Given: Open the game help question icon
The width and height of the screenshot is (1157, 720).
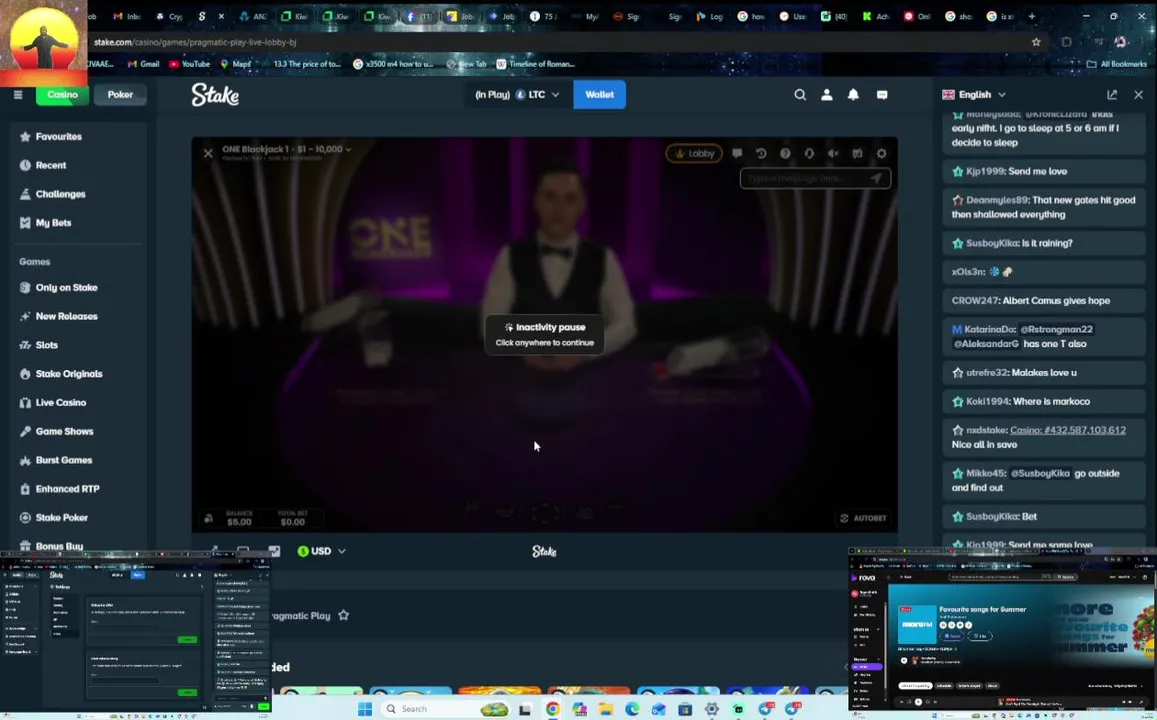Looking at the screenshot, I should tap(785, 153).
